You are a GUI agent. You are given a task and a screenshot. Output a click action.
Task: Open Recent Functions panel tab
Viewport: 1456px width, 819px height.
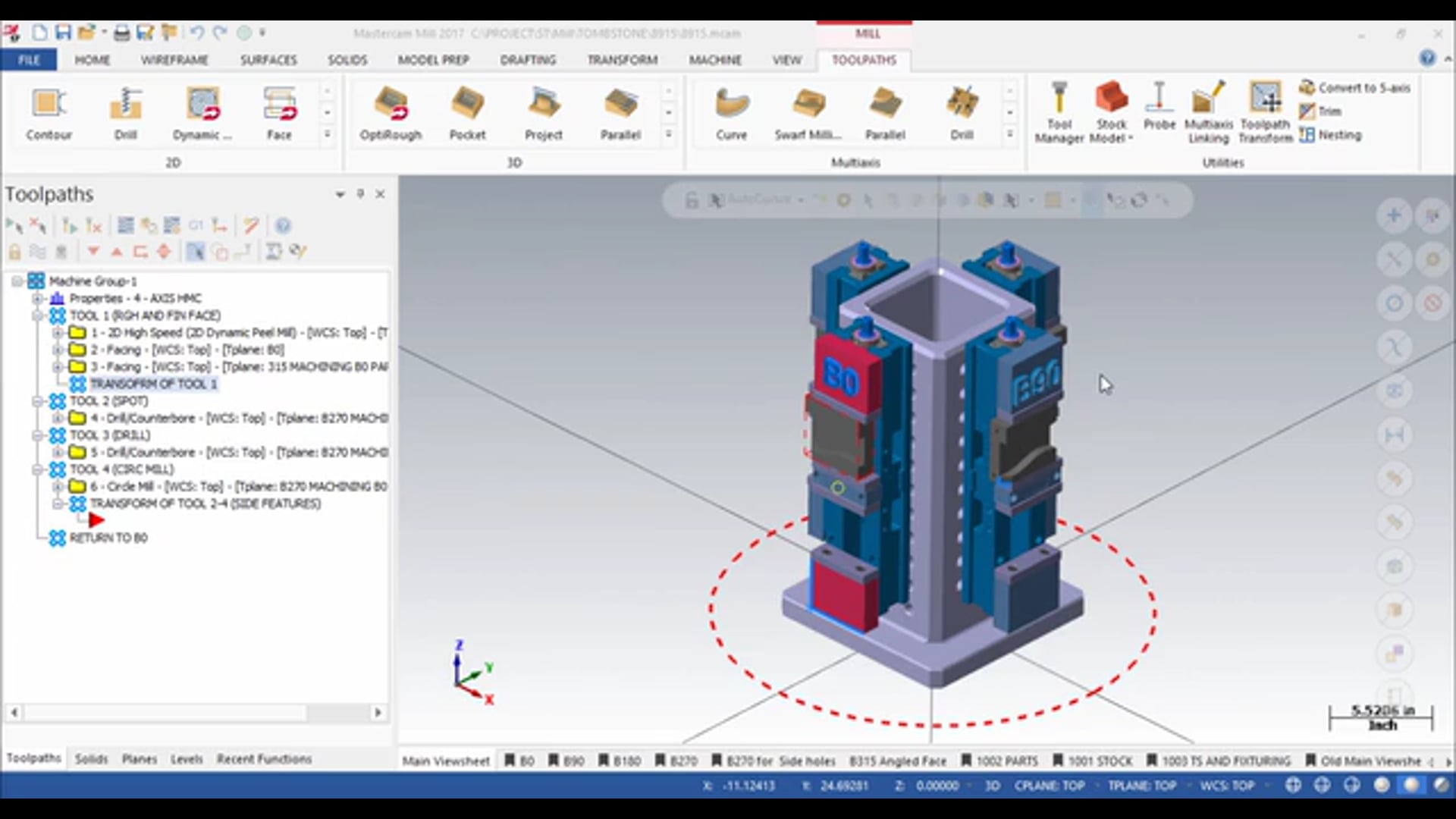point(264,759)
